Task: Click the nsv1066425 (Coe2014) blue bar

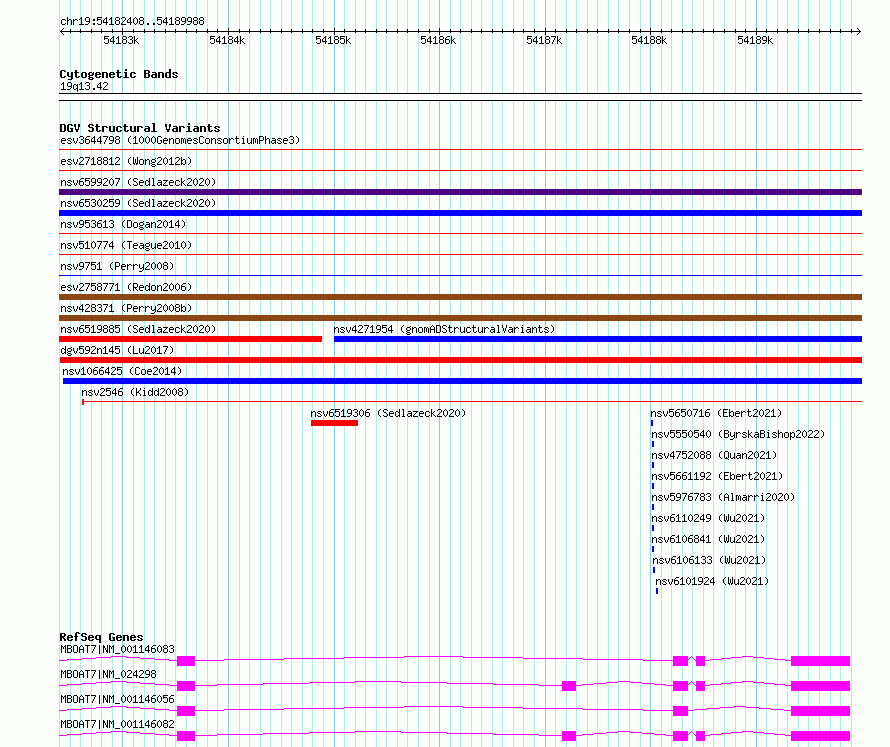Action: [462, 381]
